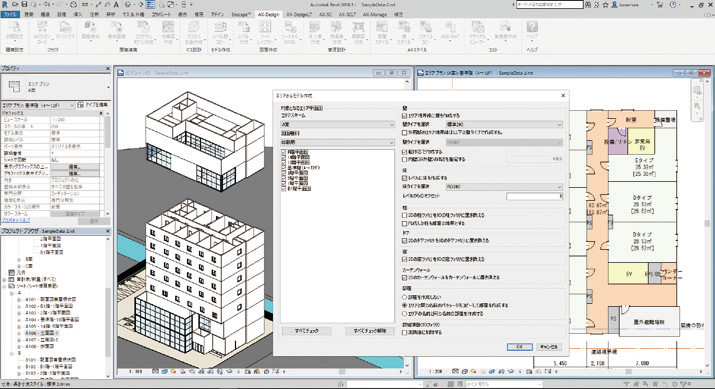The height and width of the screenshot is (389, 715).
Task: Click the 仕上表作成 ribbon icon
Action: (315, 31)
